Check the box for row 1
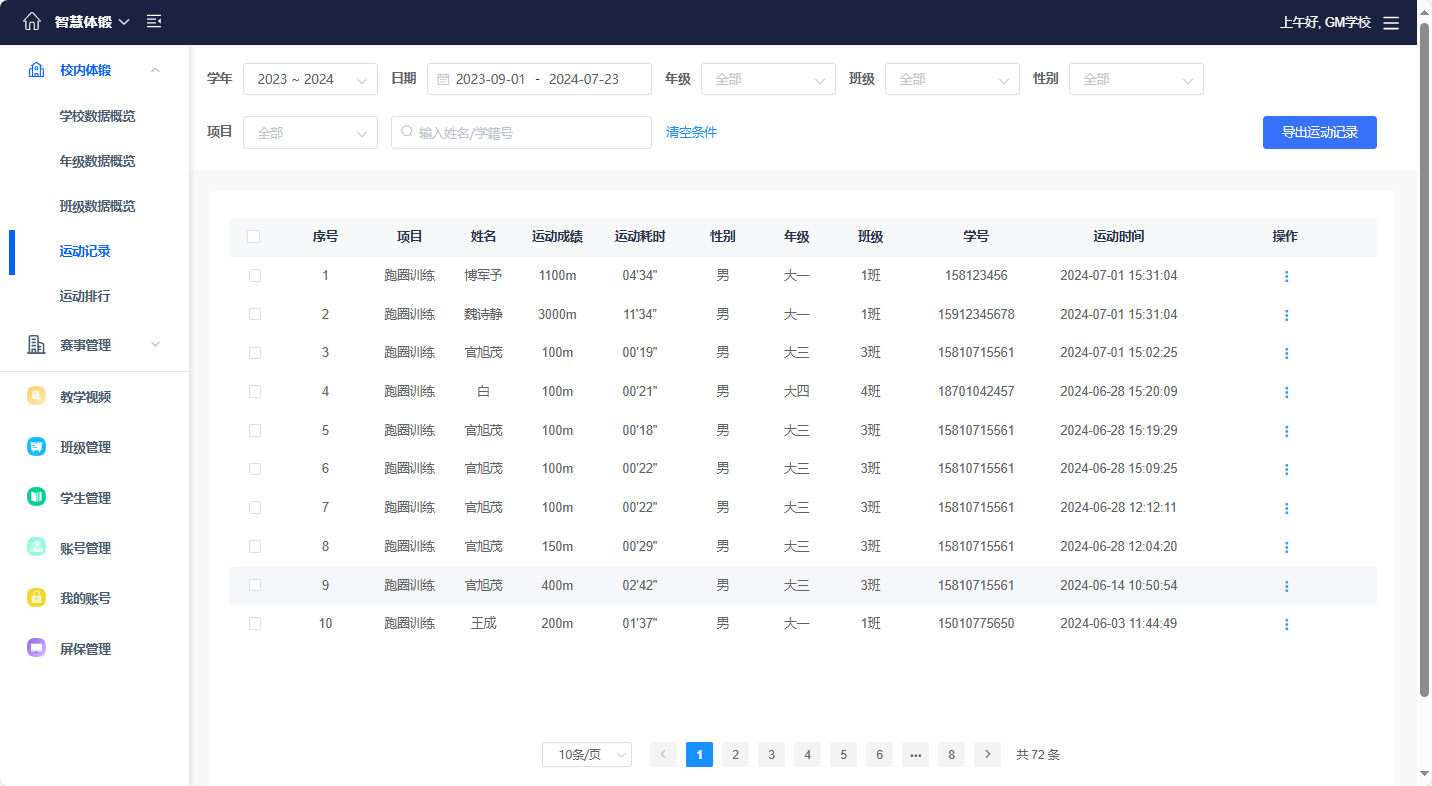The width and height of the screenshot is (1432, 786). pyautogui.click(x=255, y=275)
